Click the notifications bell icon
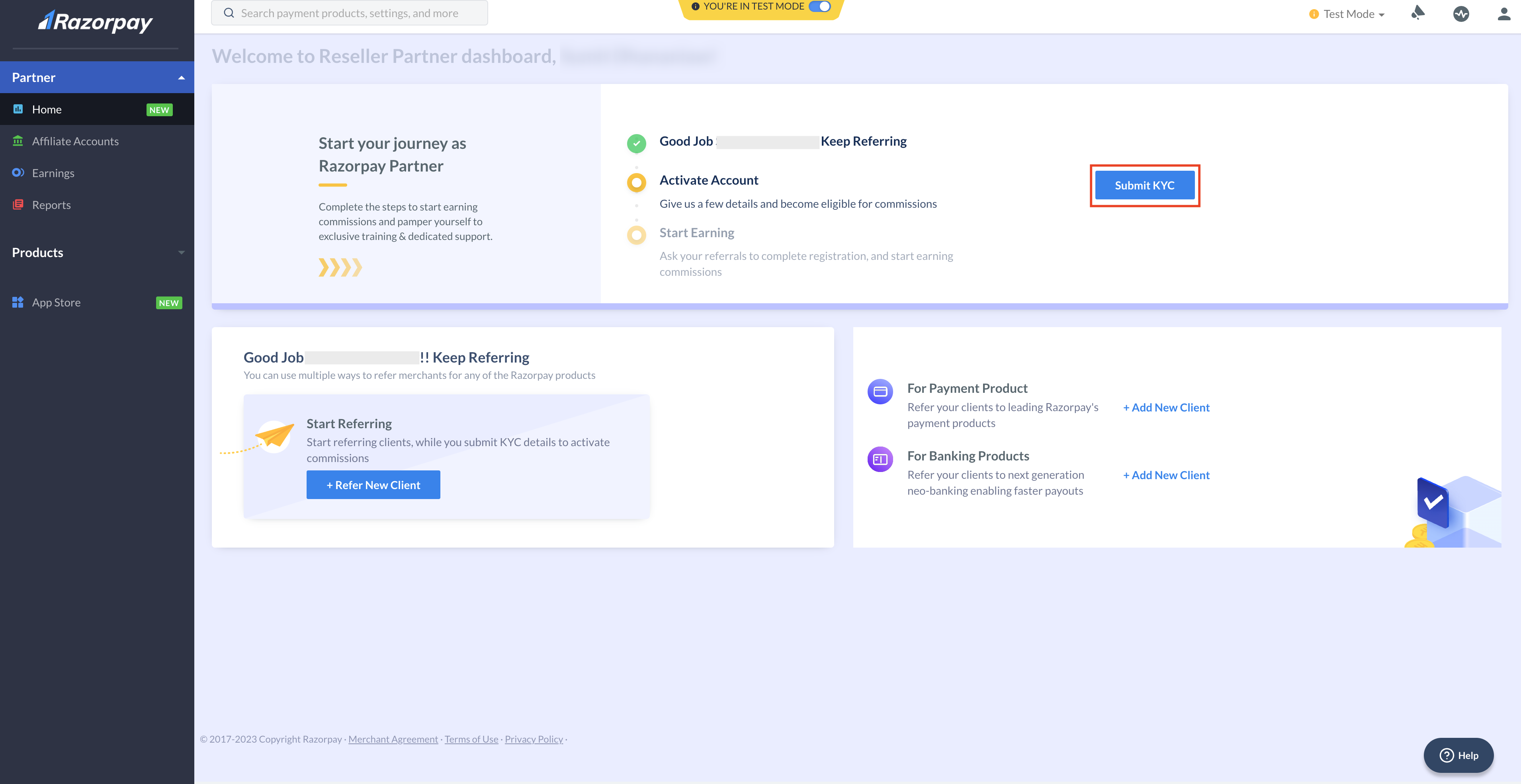The height and width of the screenshot is (784, 1521). pos(1418,14)
